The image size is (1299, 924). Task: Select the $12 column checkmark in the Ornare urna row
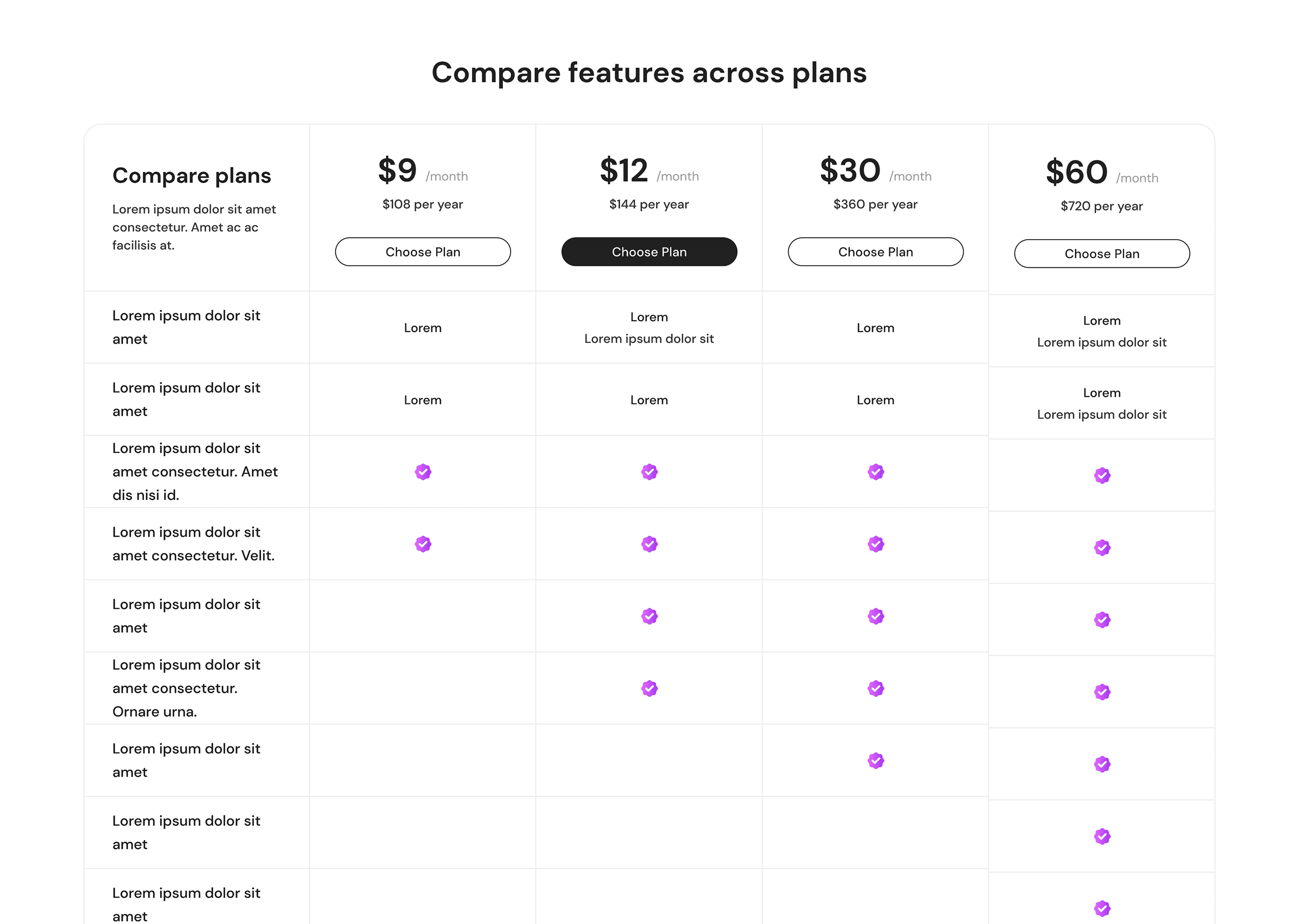point(649,688)
